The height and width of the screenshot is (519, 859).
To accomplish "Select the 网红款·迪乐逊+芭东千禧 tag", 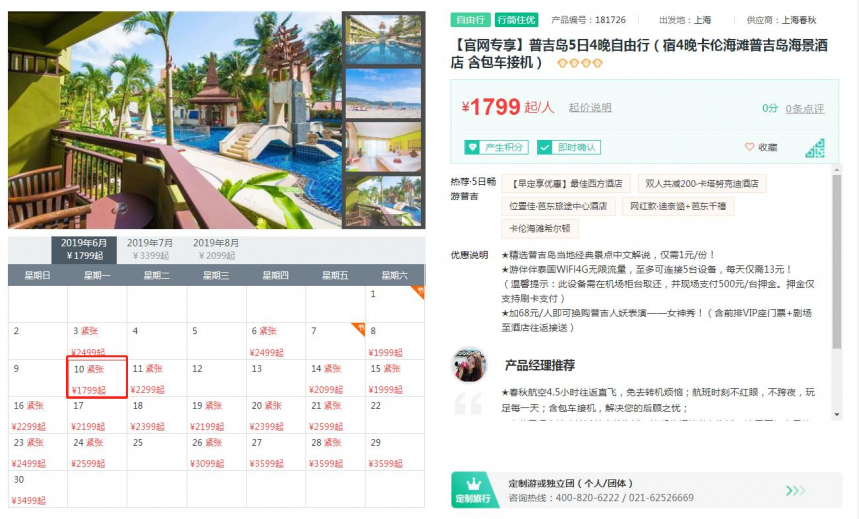I will tap(678, 206).
